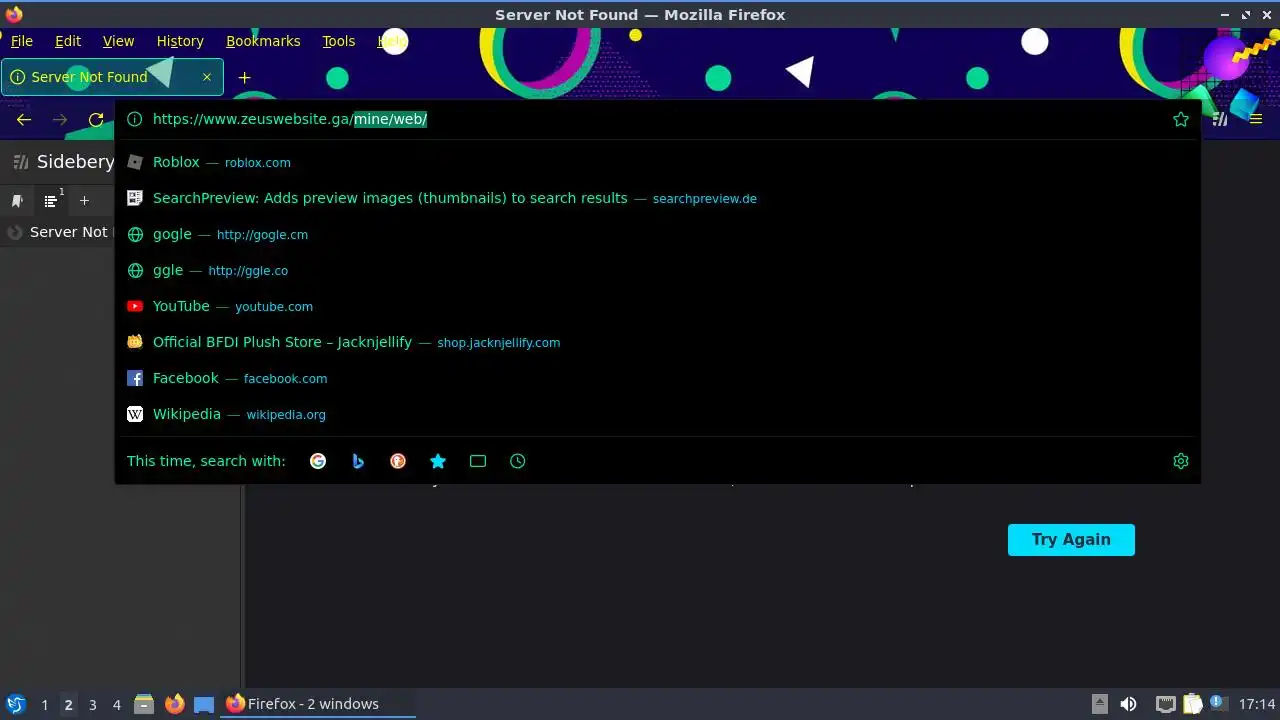Switch to the Server Not Found browser tab
The width and height of the screenshot is (1280, 720).
(x=112, y=77)
